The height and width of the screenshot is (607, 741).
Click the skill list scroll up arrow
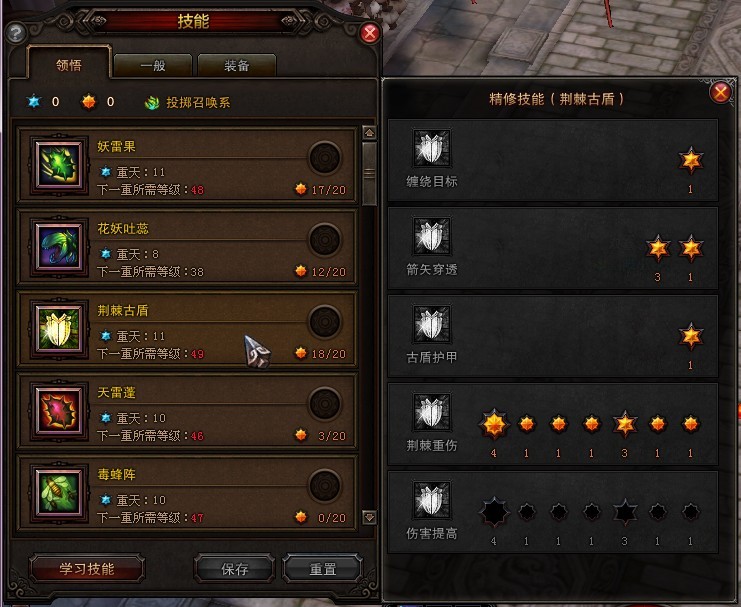[x=369, y=133]
